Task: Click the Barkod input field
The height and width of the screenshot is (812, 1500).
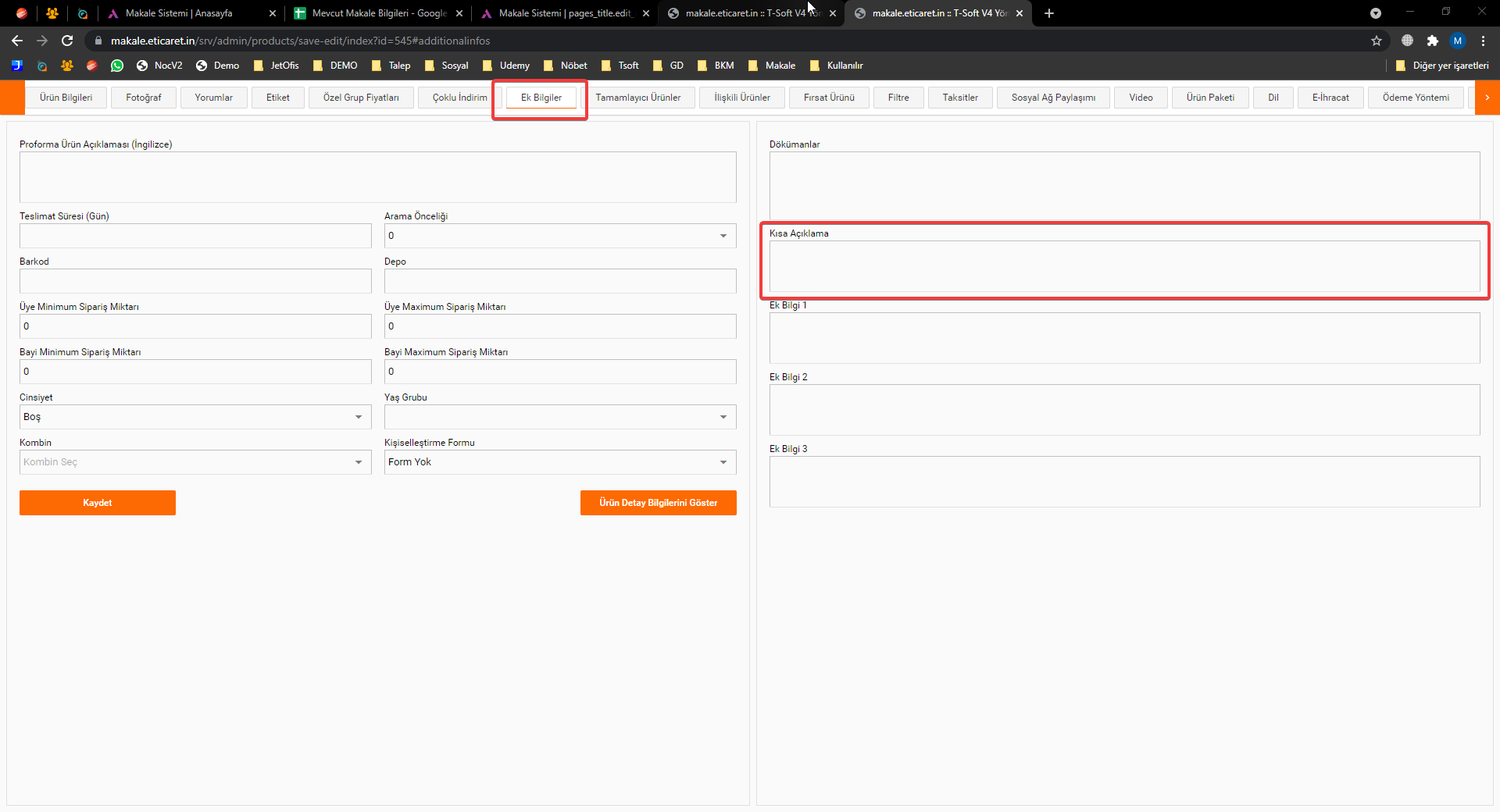Action: tap(195, 281)
